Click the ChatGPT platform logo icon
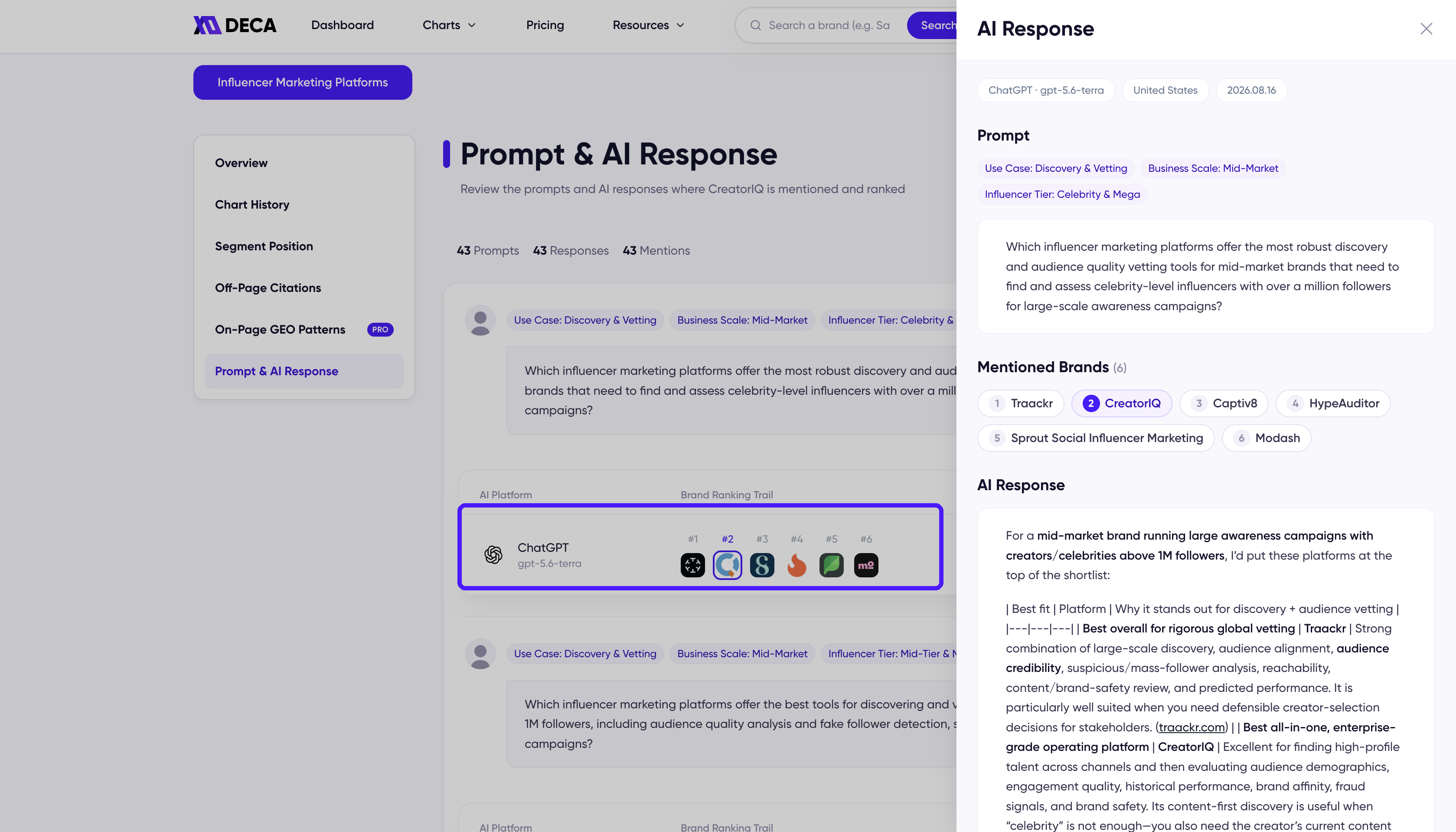The image size is (1456, 832). coord(493,554)
